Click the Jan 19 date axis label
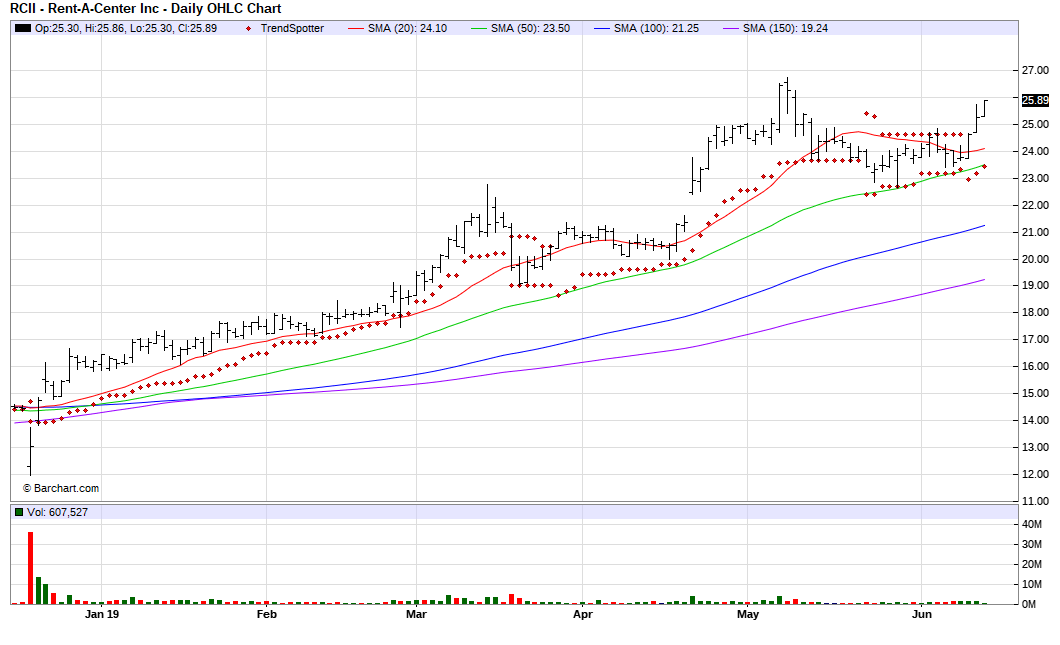Viewport: 1060px width, 645px height. 102,614
